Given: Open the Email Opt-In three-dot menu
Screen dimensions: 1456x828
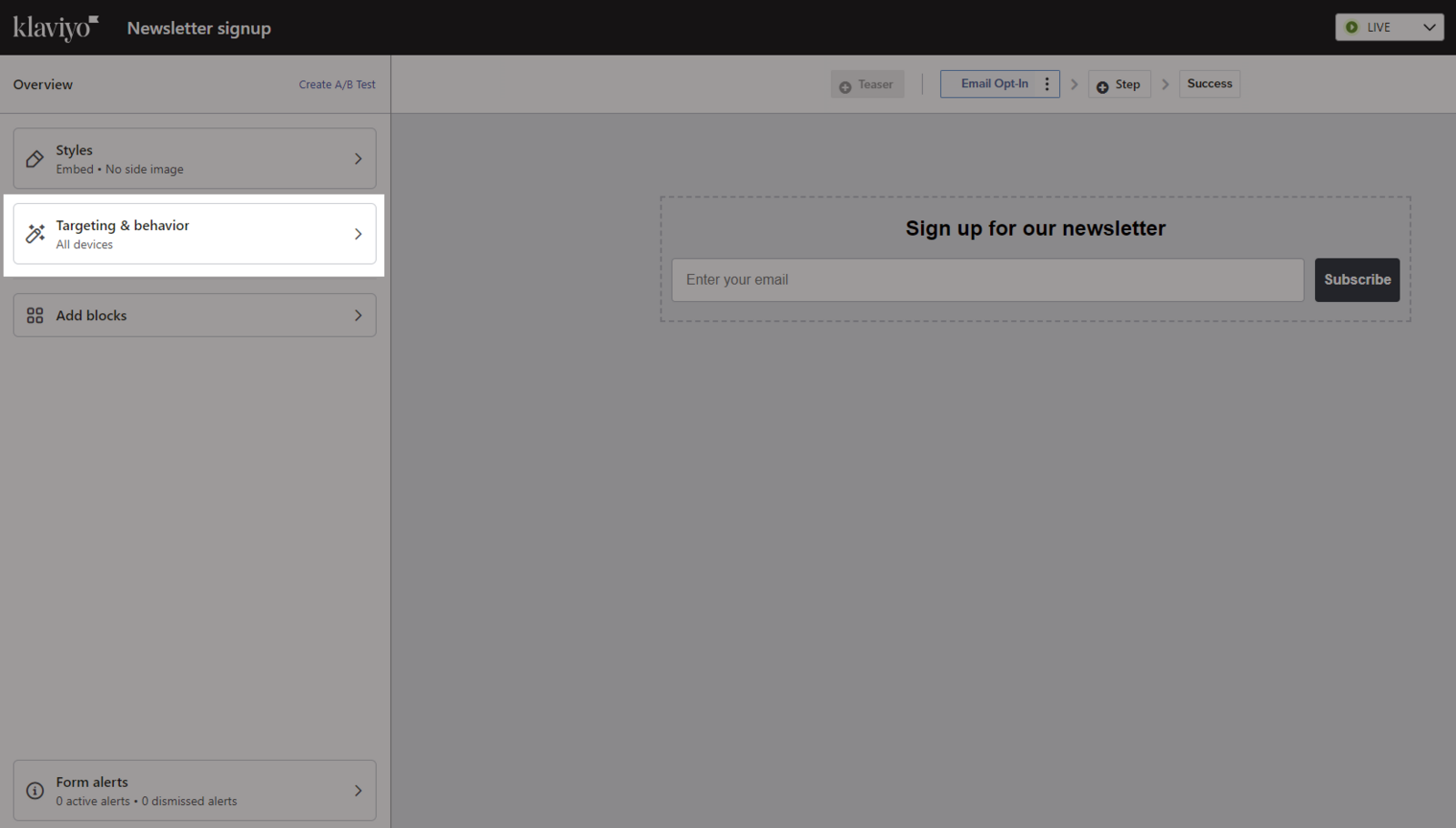Looking at the screenshot, I should pos(1047,84).
